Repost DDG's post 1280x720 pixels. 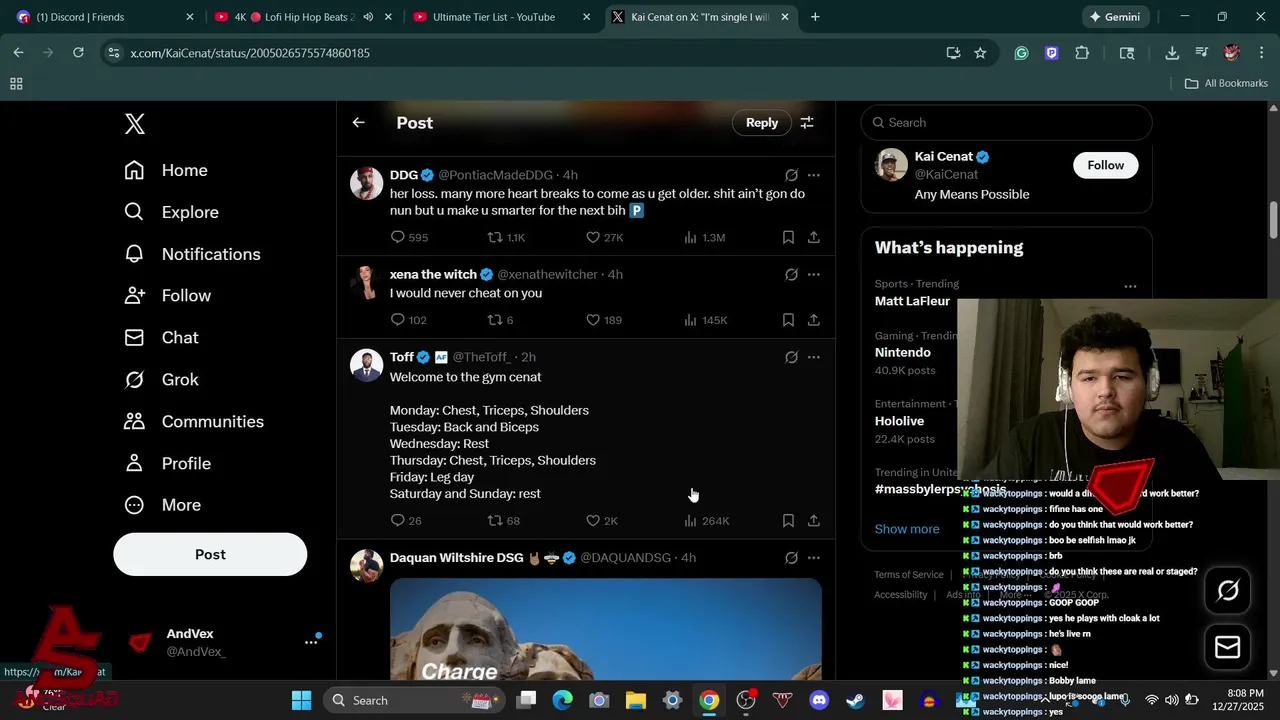click(x=506, y=237)
